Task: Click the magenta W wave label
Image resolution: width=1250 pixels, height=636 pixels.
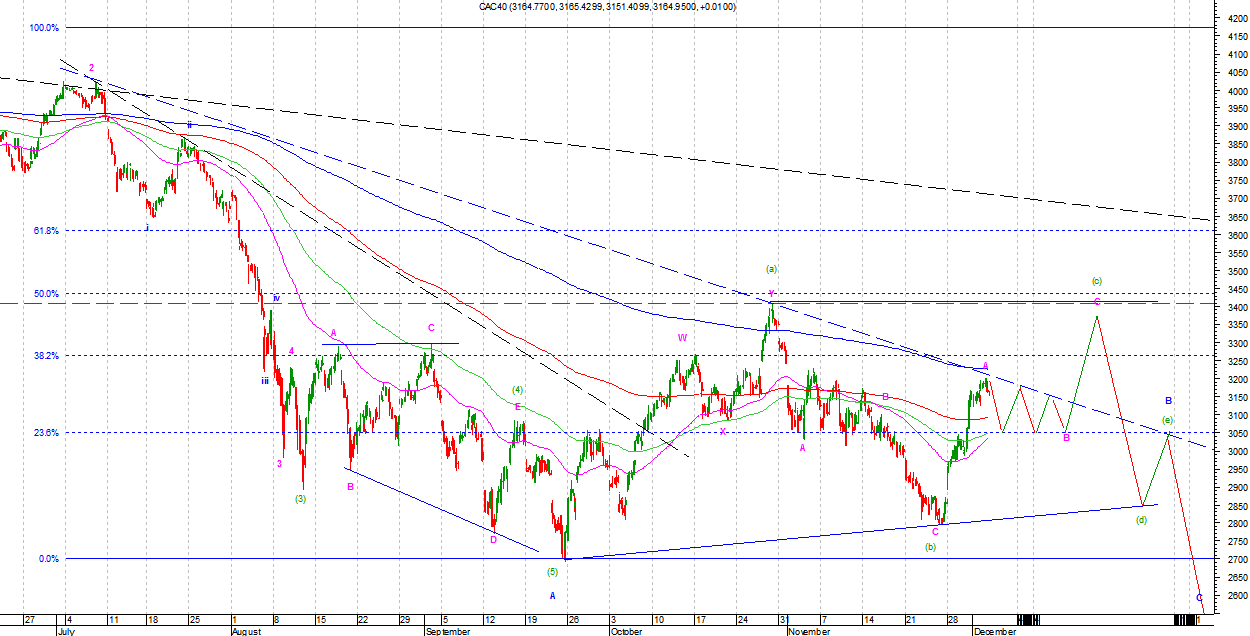Action: 682,337
